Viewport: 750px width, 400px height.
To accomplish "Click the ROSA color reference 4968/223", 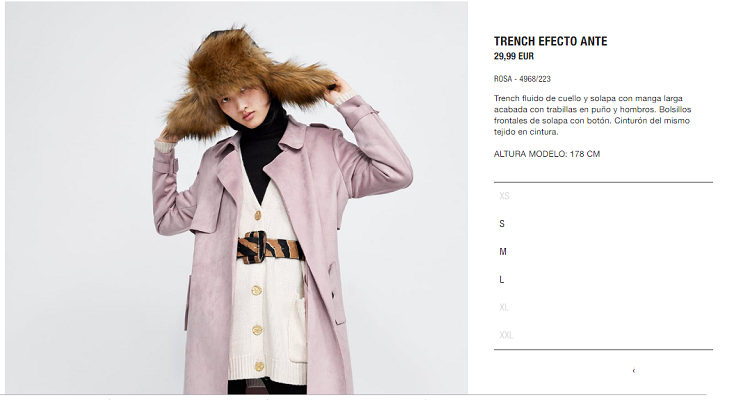I will 522,79.
